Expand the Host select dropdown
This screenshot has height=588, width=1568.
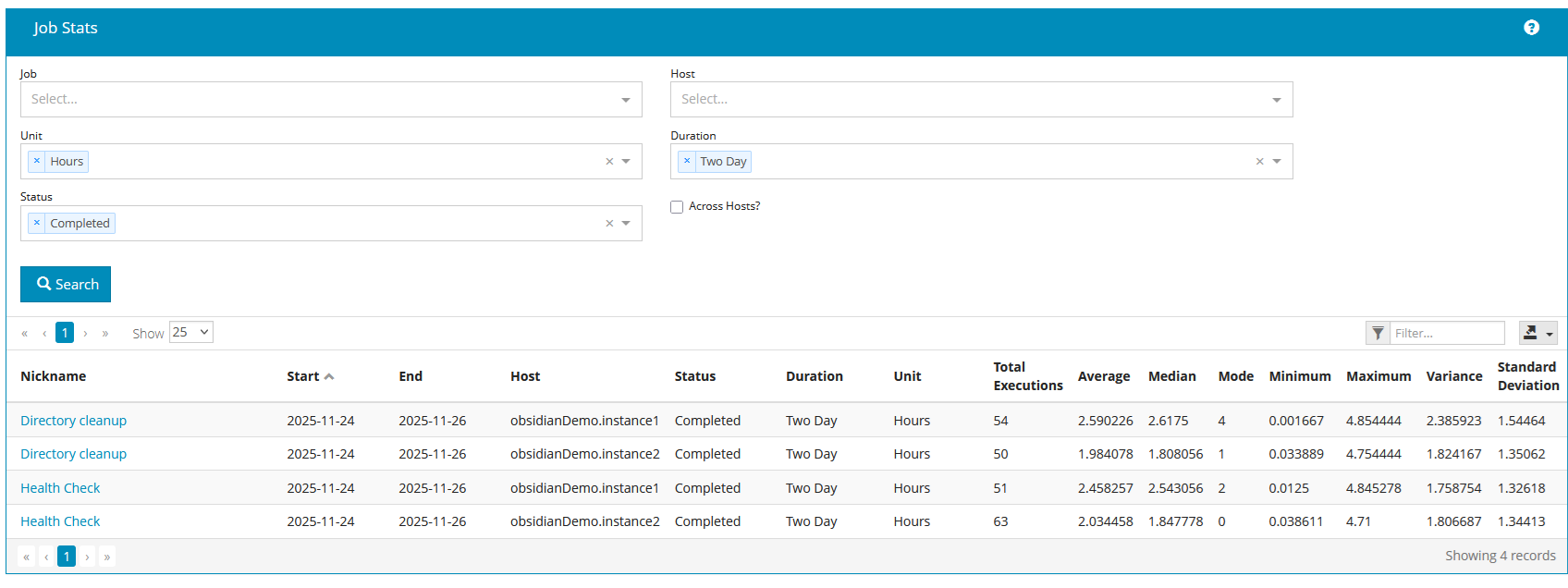coord(1276,100)
